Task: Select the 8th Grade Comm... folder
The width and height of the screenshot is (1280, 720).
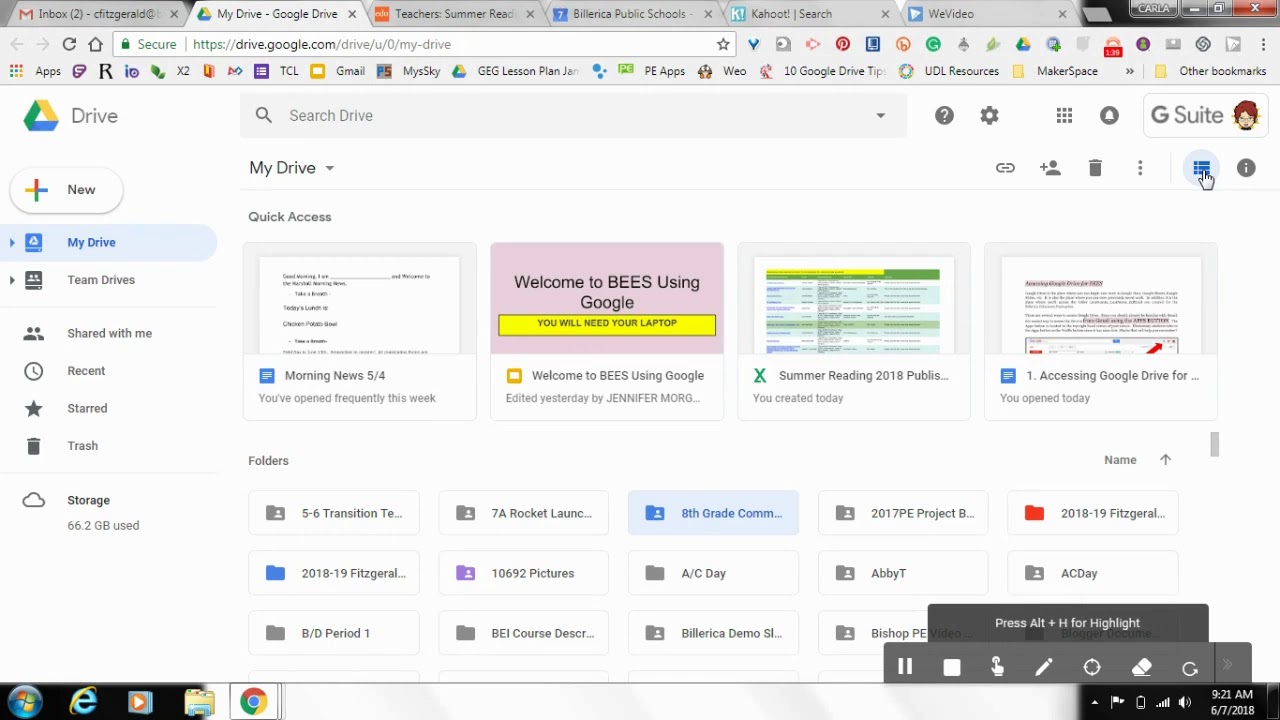Action: point(714,513)
